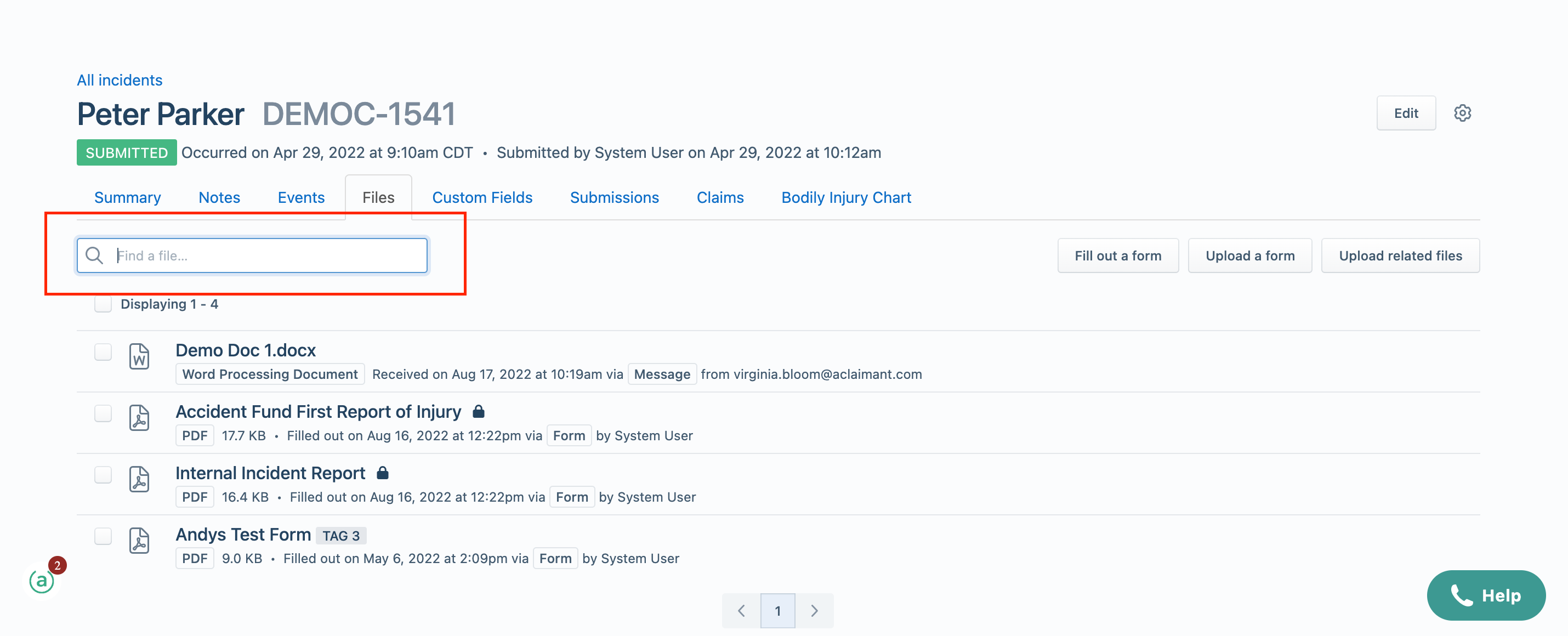Click the Message badge on Demo Doc row

(662, 374)
